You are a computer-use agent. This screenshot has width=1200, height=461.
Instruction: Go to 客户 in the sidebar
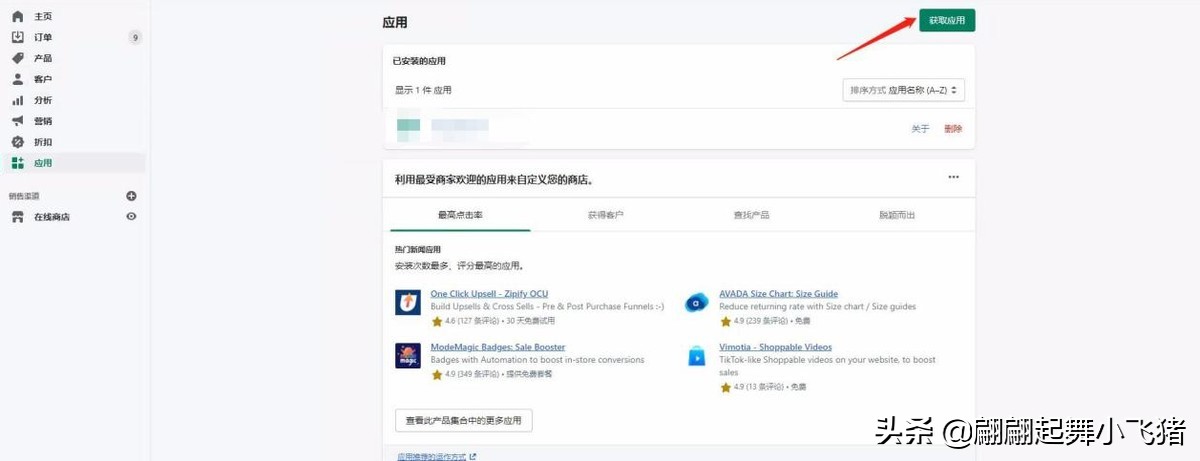click(x=43, y=79)
